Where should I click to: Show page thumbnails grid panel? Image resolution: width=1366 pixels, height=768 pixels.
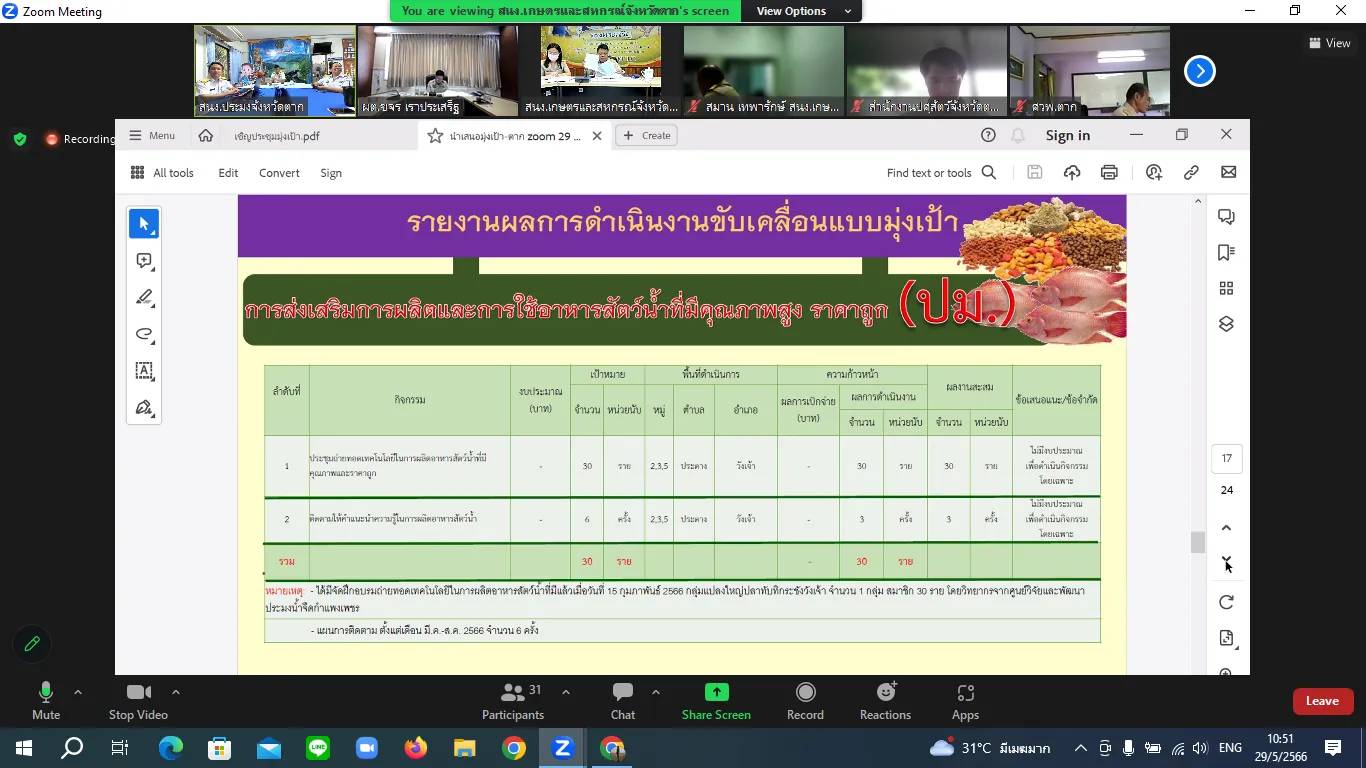1226,289
